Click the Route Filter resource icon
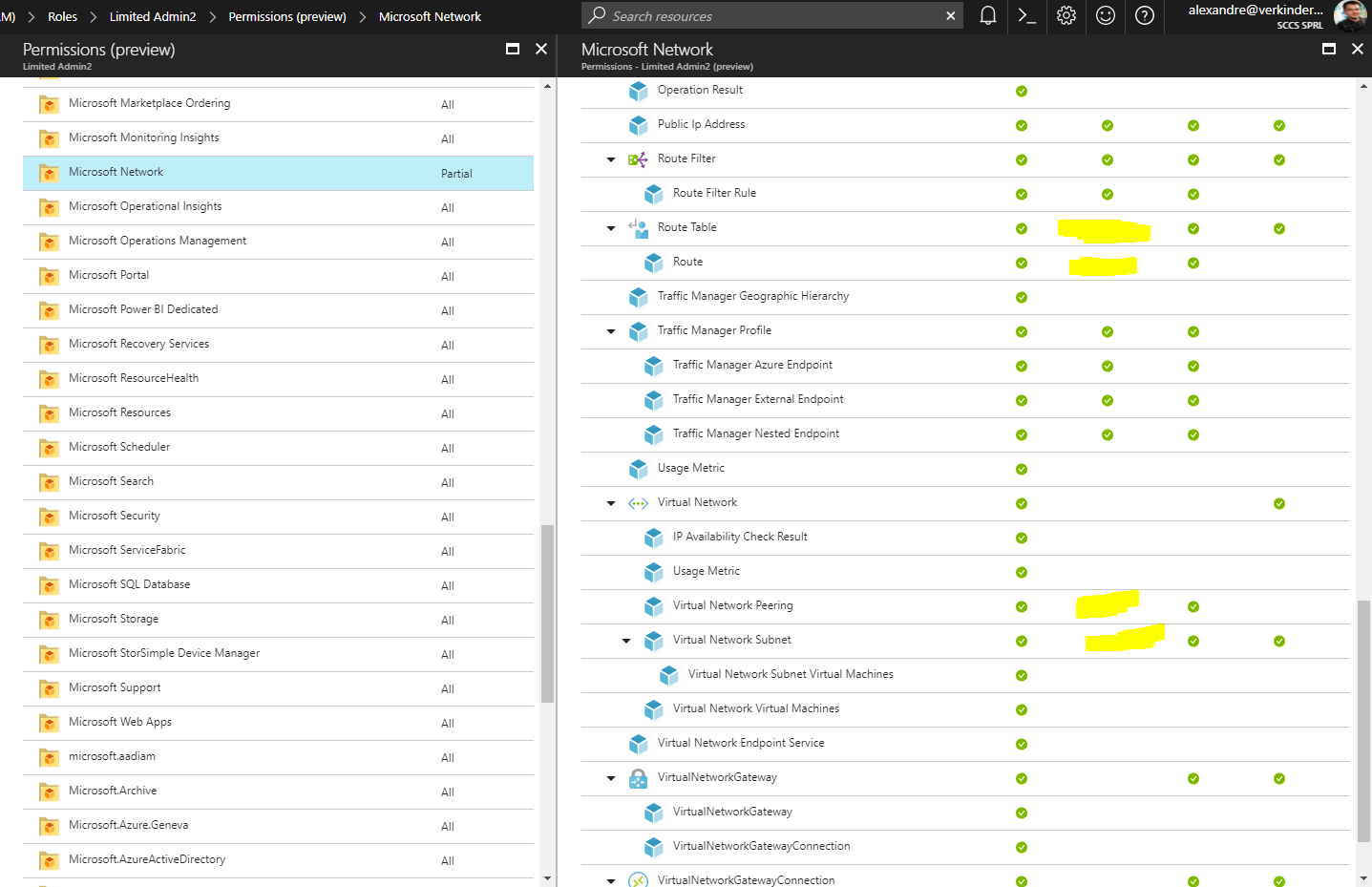The image size is (1372, 887). (638, 159)
